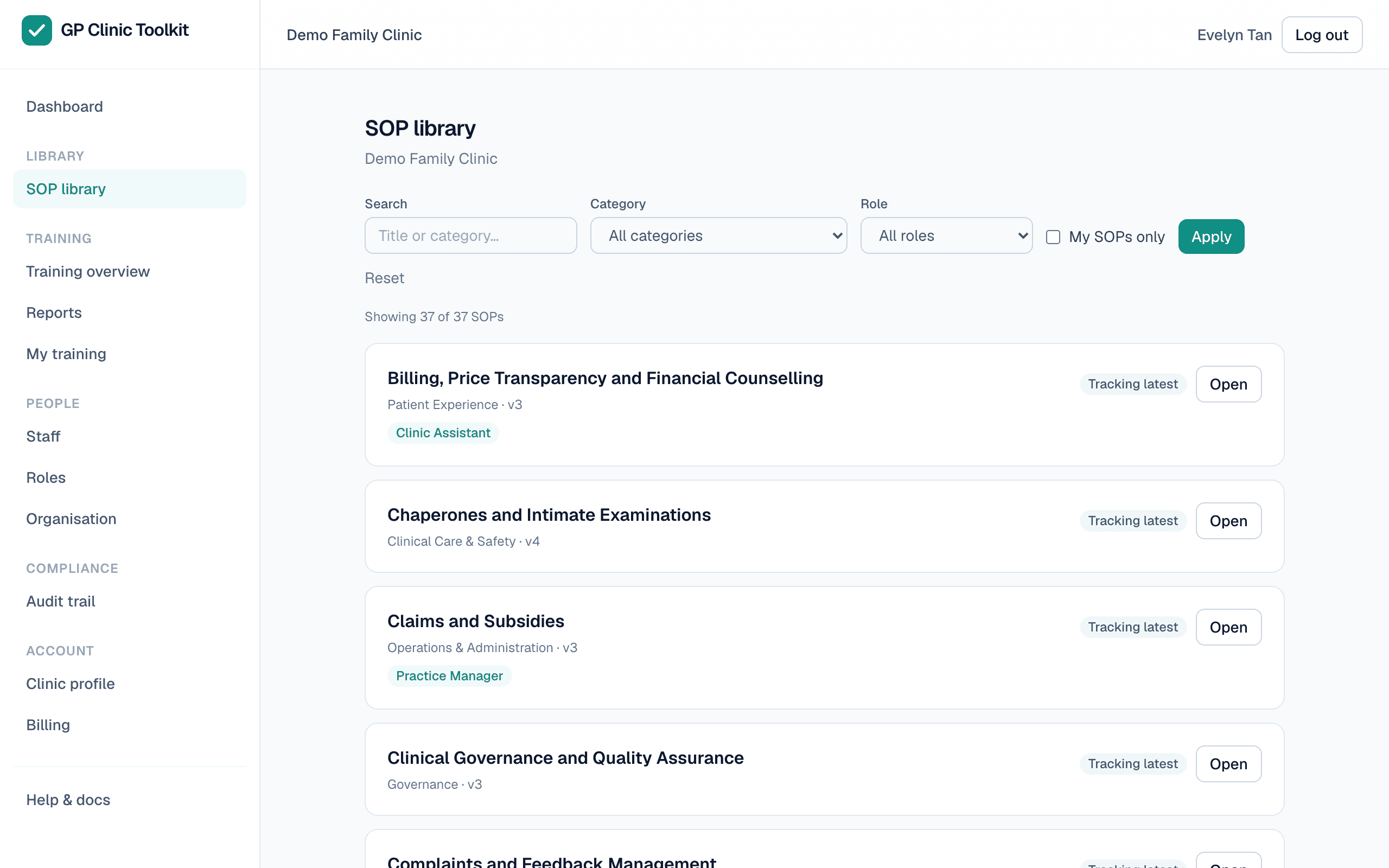
Task: Click the Clinic Assistant role tag
Action: tap(443, 433)
